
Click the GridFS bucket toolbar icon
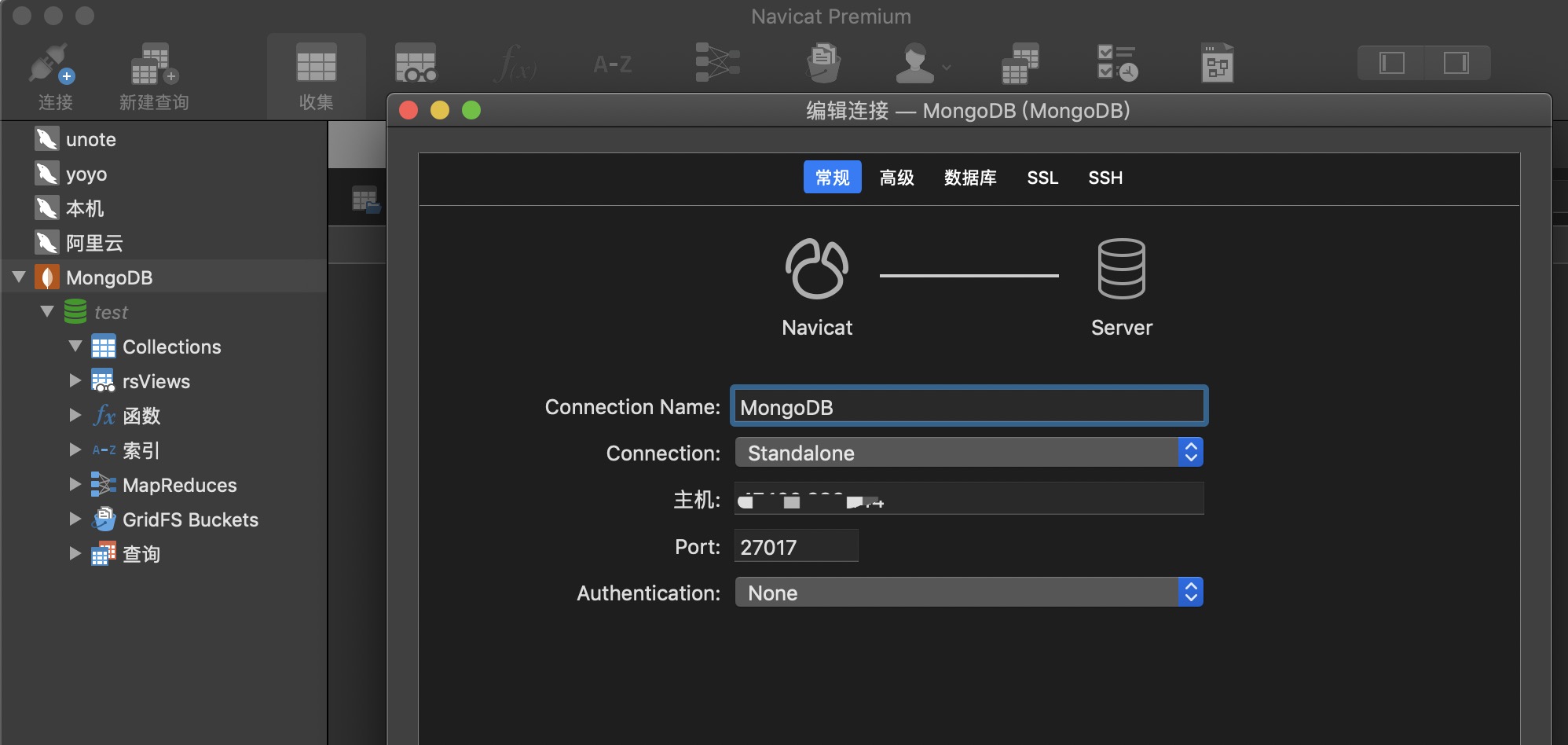824,63
